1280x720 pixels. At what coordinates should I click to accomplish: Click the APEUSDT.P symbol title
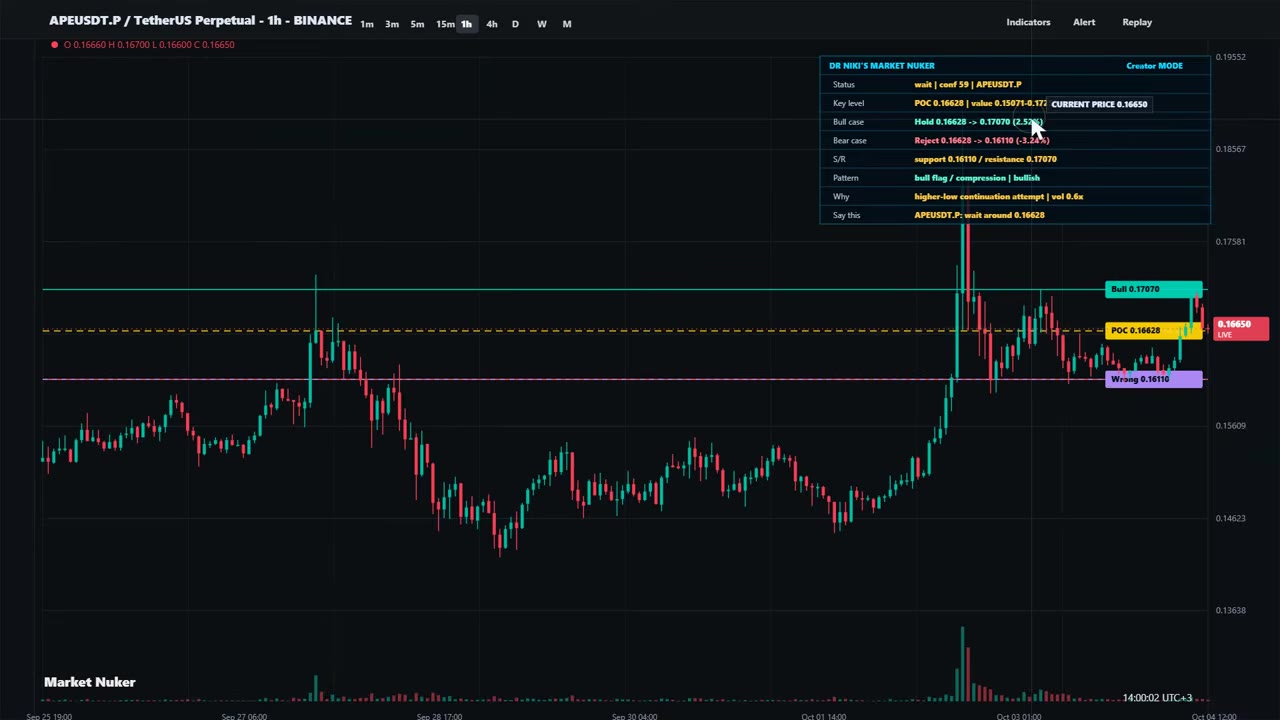coord(200,20)
